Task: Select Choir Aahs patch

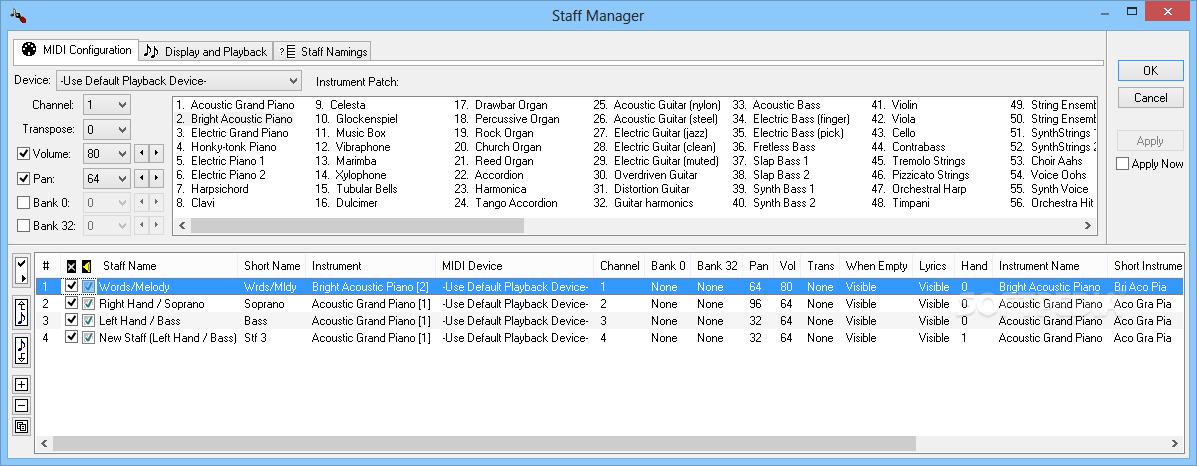Action: (x=1047, y=161)
